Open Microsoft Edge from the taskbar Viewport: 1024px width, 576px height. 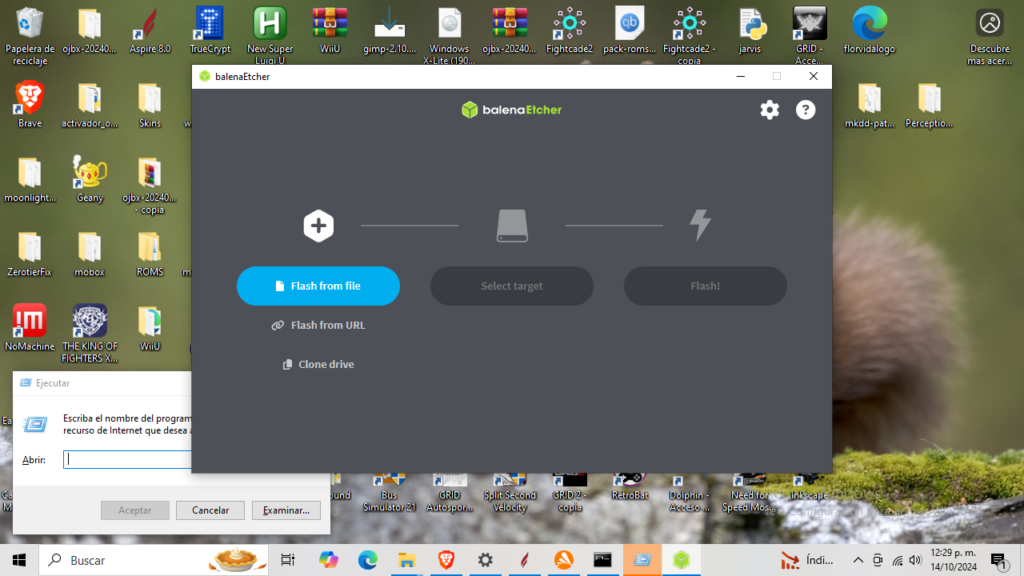368,560
